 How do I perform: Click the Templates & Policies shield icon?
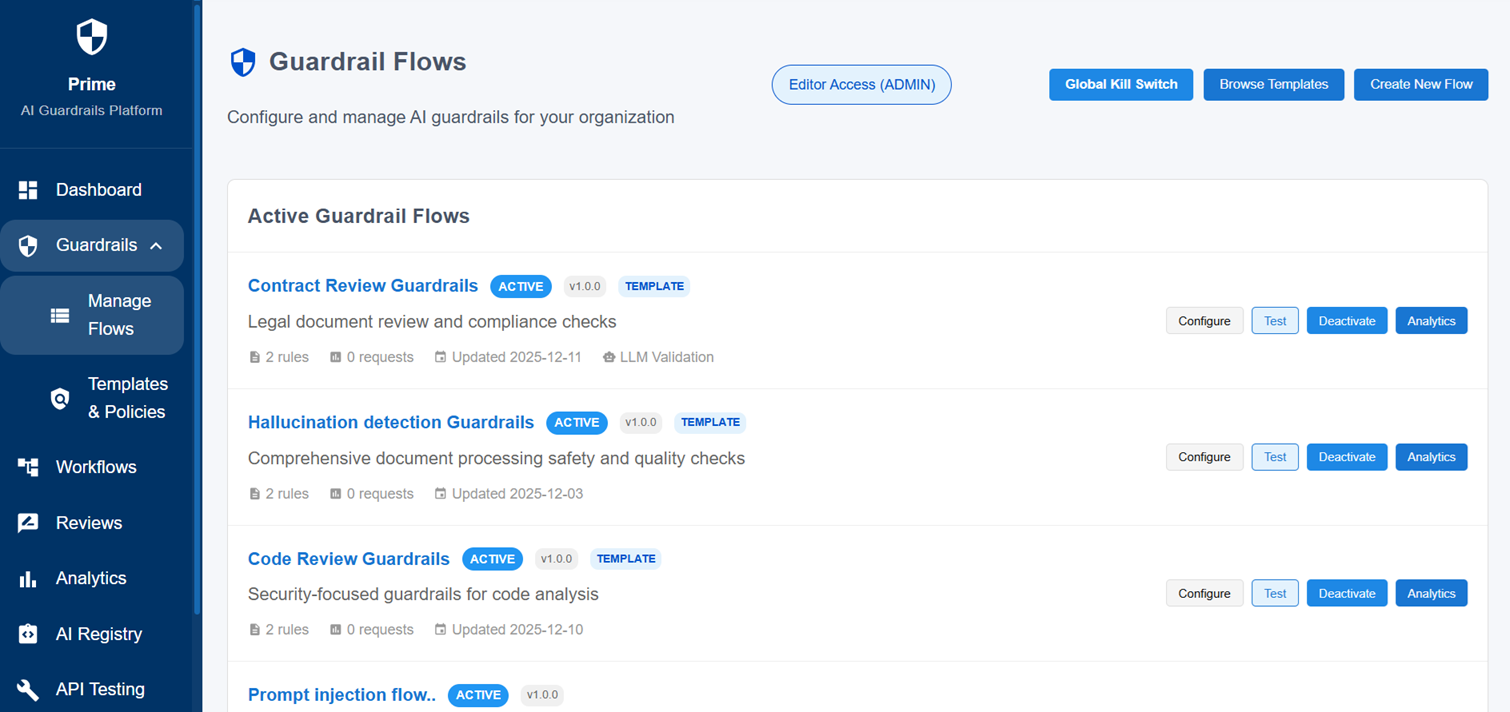tap(60, 399)
